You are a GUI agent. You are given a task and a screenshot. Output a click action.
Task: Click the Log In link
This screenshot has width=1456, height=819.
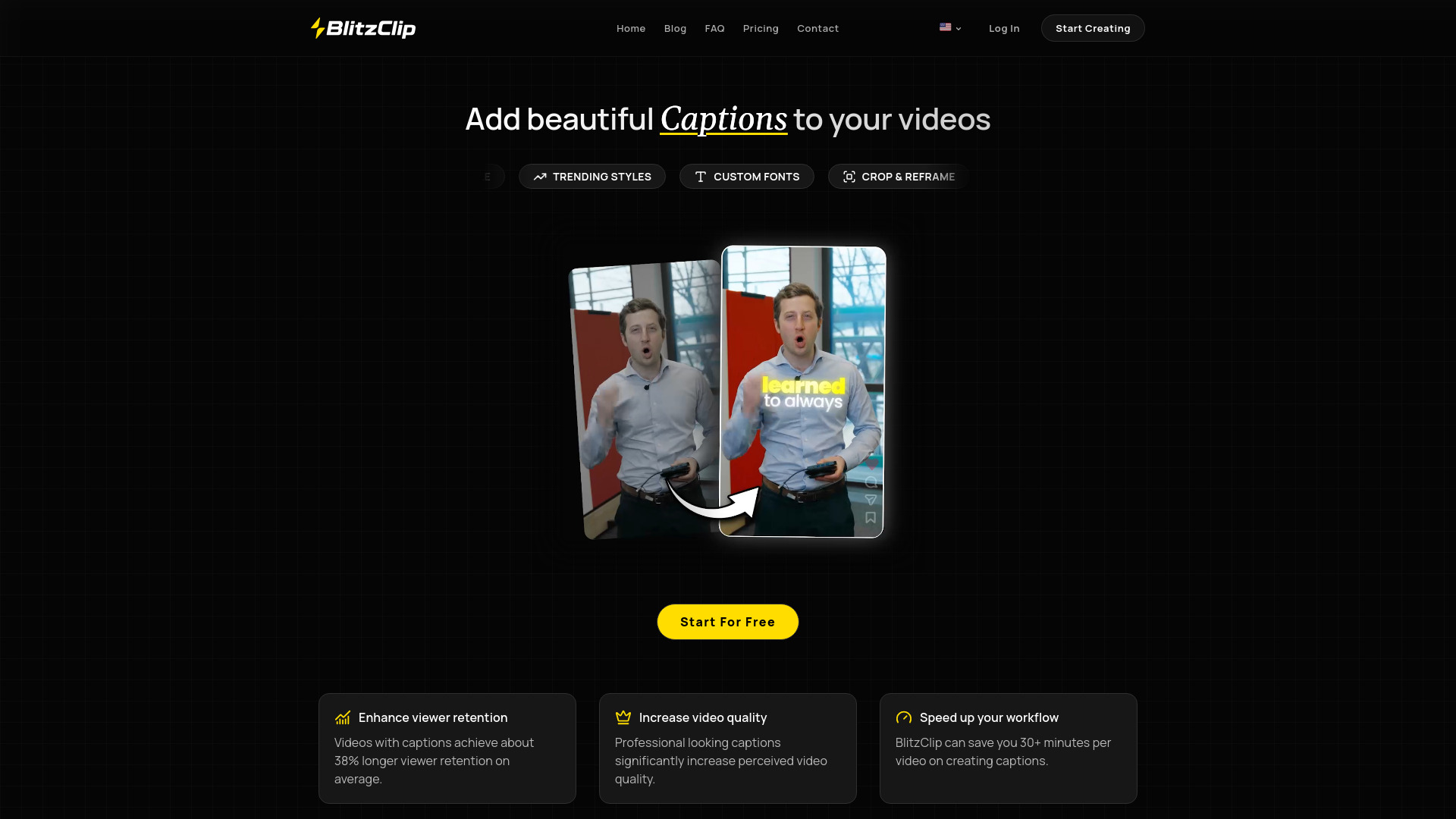point(1004,28)
